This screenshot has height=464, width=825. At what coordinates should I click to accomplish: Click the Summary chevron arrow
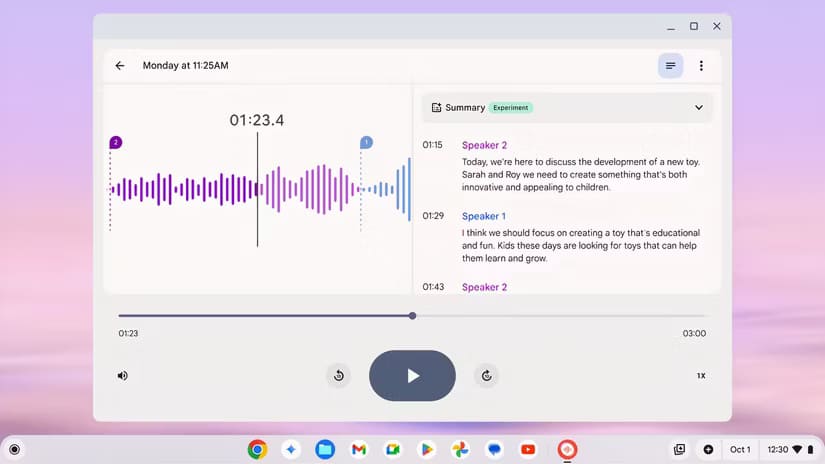pos(699,107)
